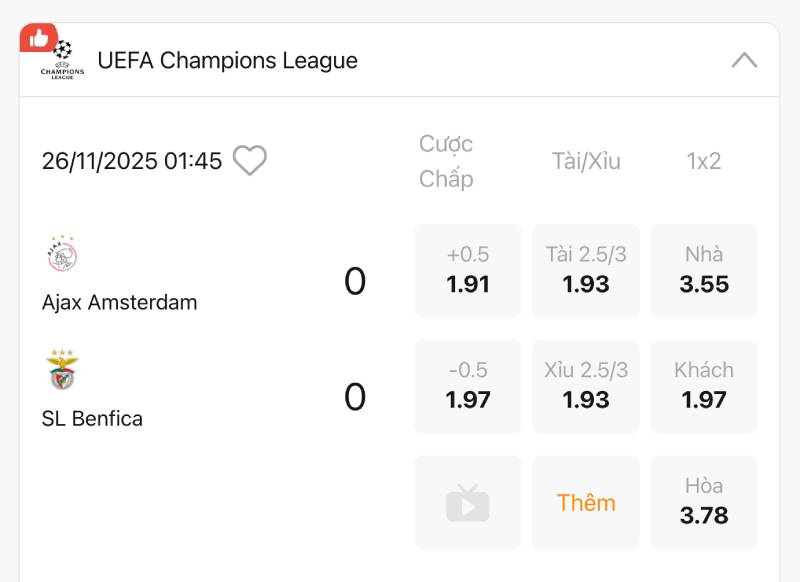Open the Ajax Amsterdam team name
Screen dimensions: 800x582
tap(120, 302)
